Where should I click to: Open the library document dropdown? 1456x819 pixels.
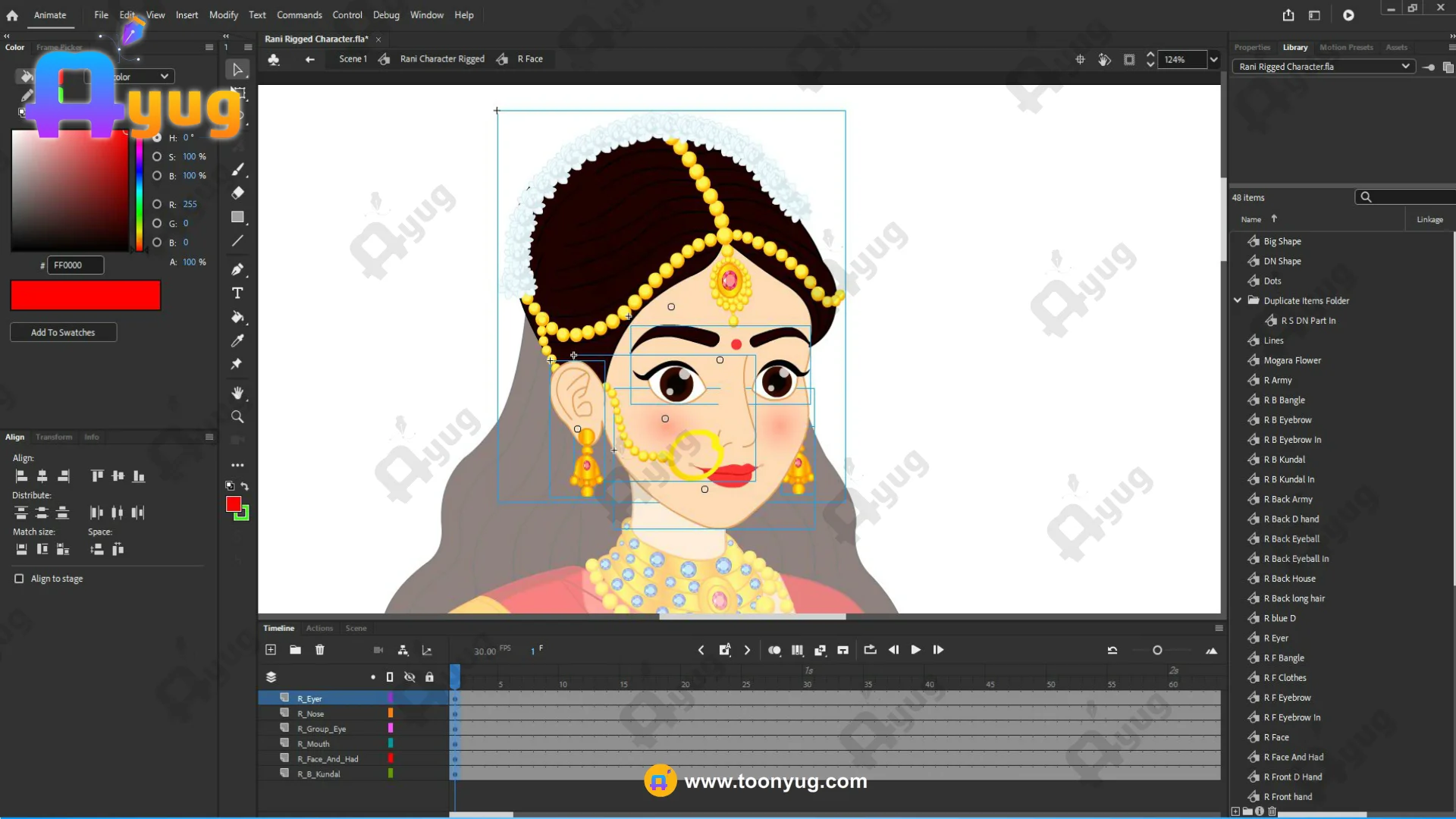1405,67
